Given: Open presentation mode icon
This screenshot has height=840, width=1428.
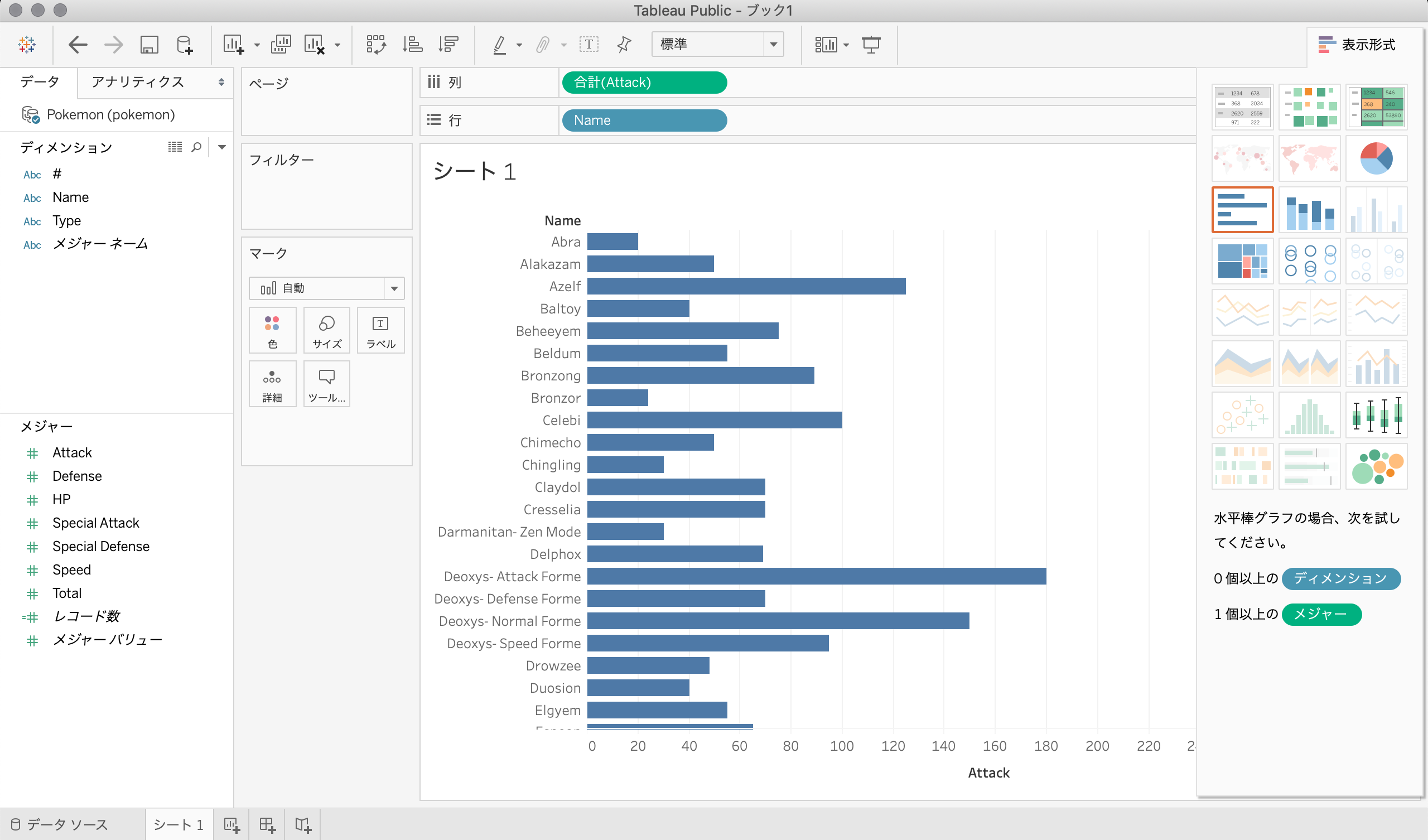Looking at the screenshot, I should coord(870,44).
